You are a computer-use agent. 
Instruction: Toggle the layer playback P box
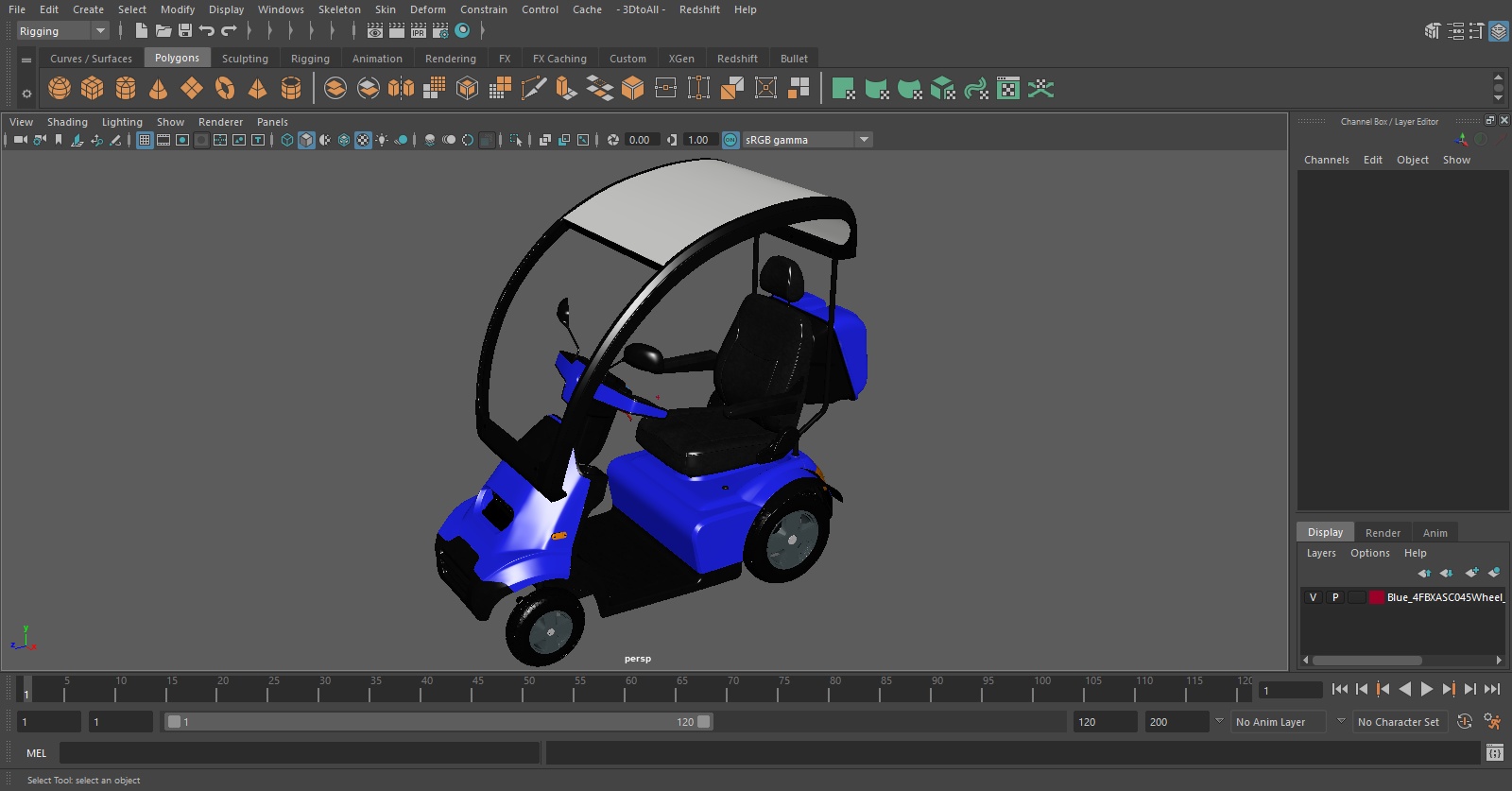(x=1335, y=597)
